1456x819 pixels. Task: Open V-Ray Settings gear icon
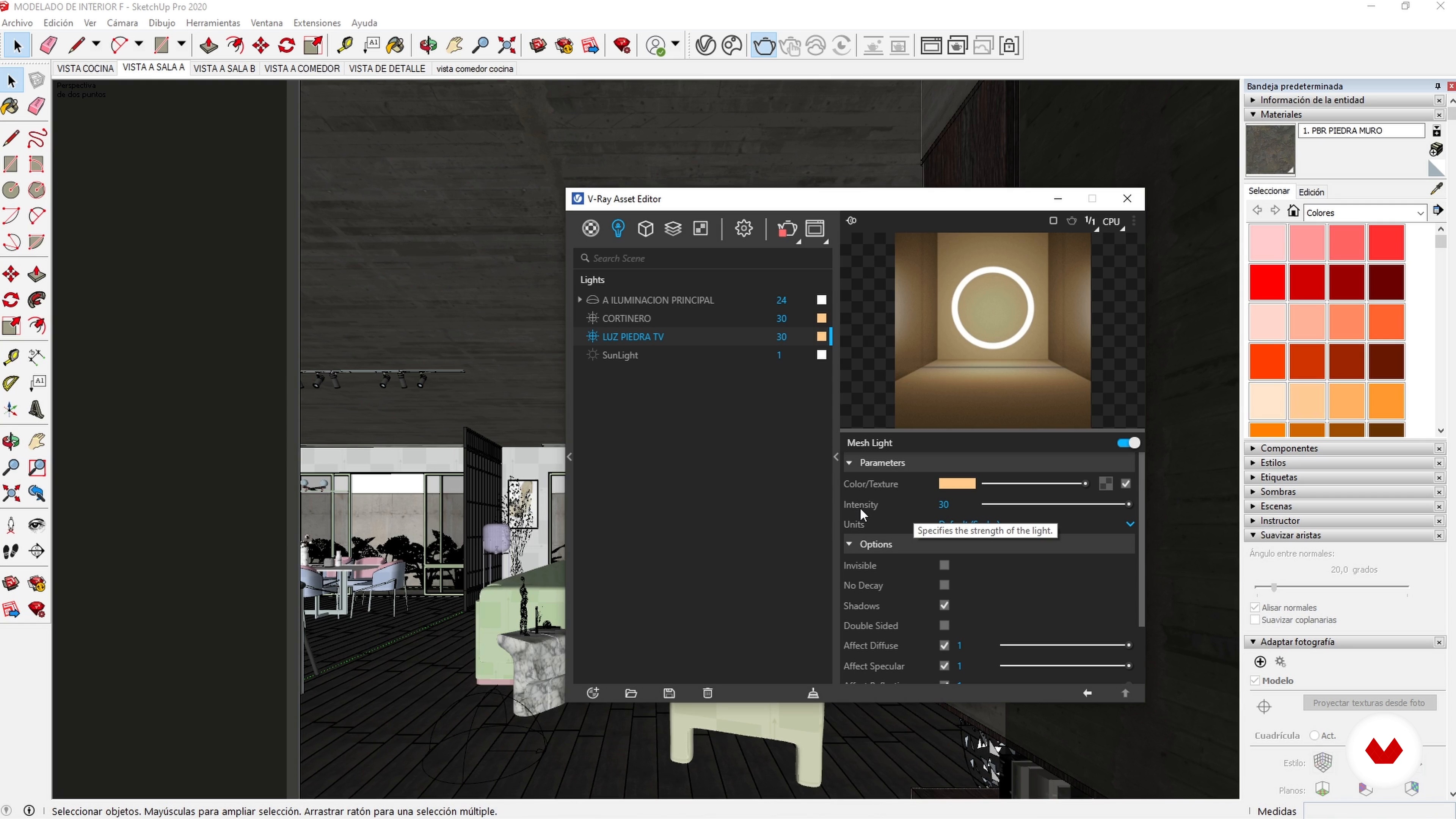pyautogui.click(x=744, y=228)
